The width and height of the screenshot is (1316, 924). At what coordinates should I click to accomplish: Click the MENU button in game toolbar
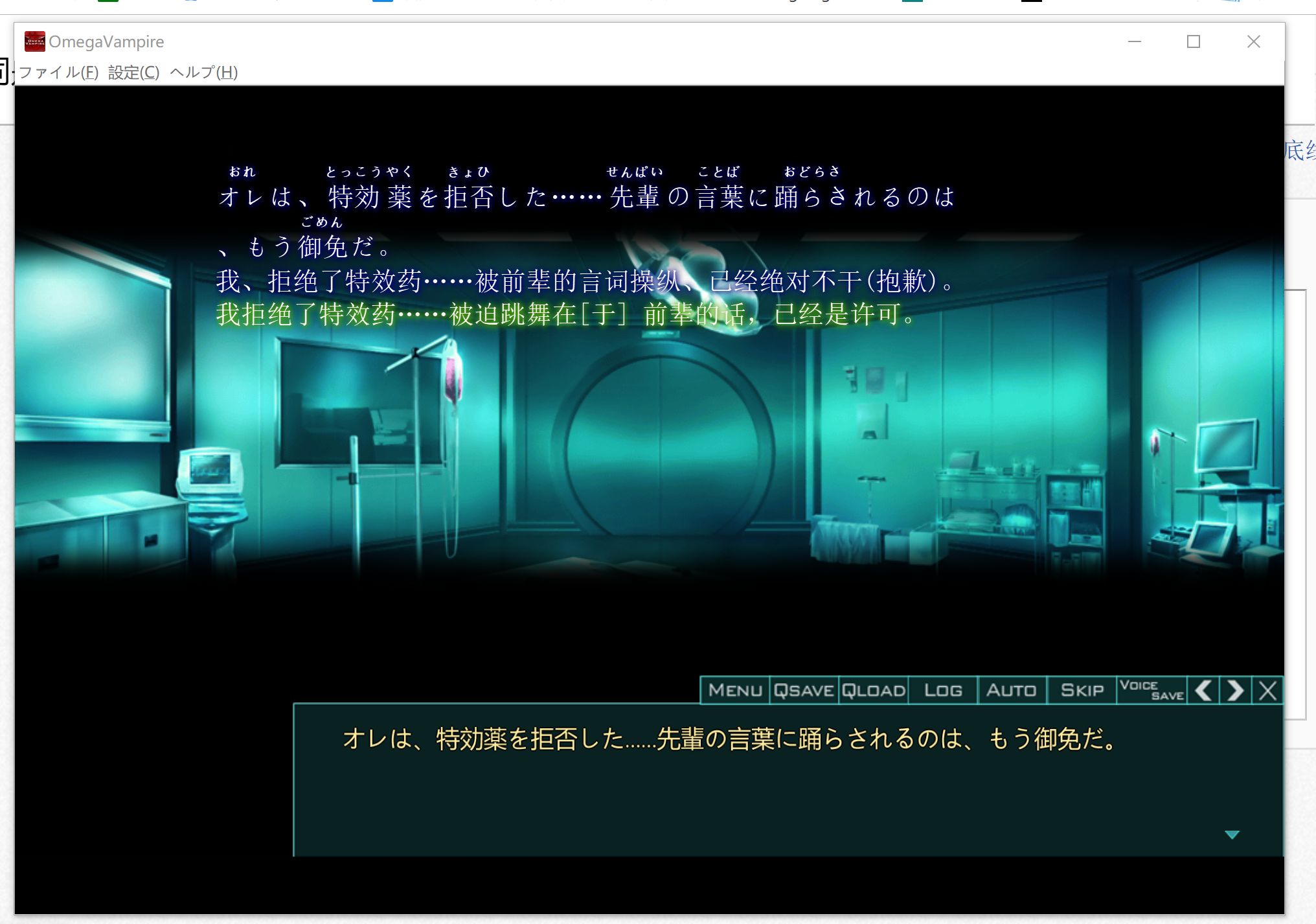coord(735,690)
